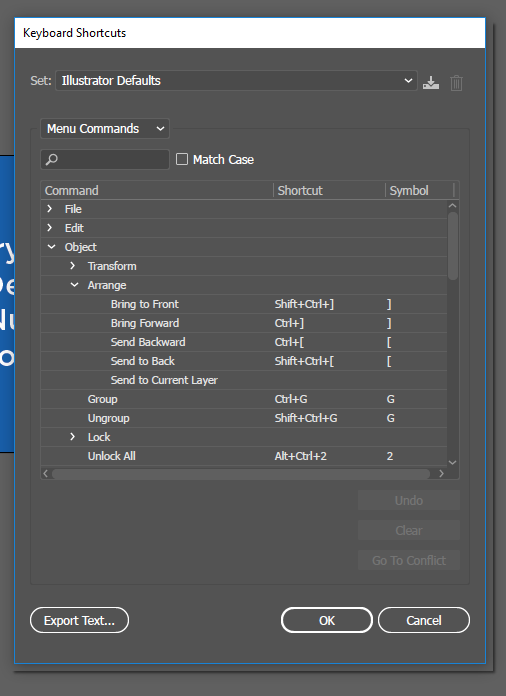
Task: Expand the Transform submenu
Action: 73,266
